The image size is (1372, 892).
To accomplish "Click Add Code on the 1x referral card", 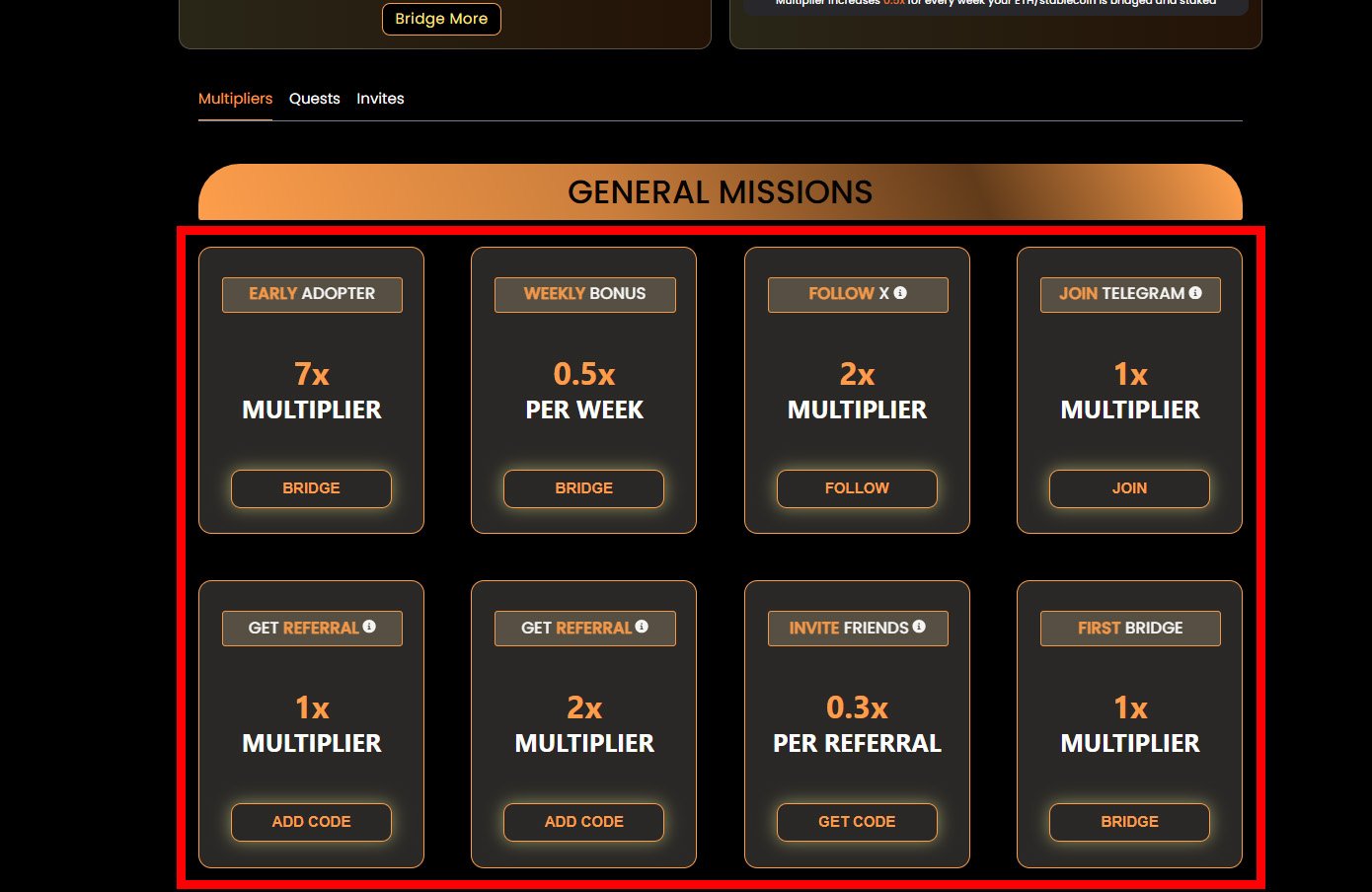I will pyautogui.click(x=311, y=822).
